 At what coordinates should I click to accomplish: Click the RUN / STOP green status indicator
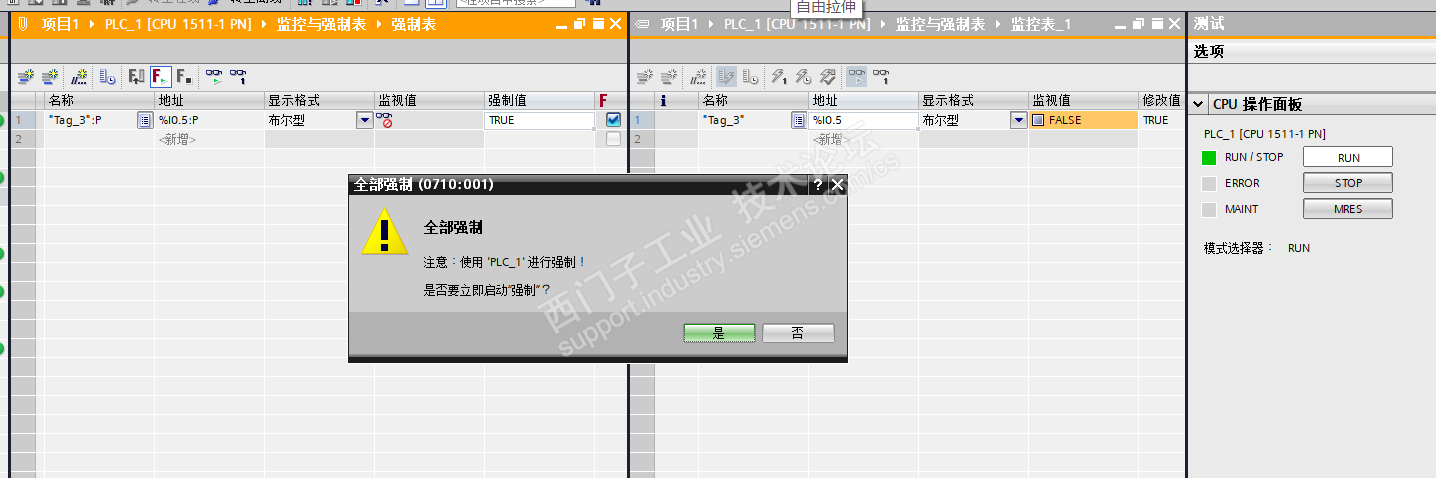(x=1209, y=157)
